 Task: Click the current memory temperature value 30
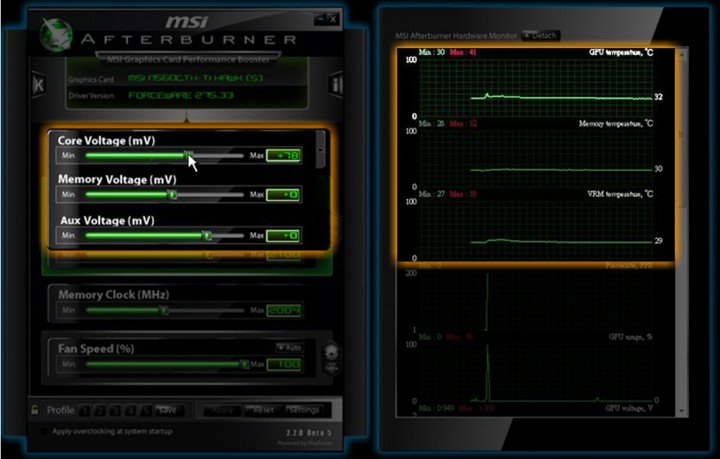658,169
